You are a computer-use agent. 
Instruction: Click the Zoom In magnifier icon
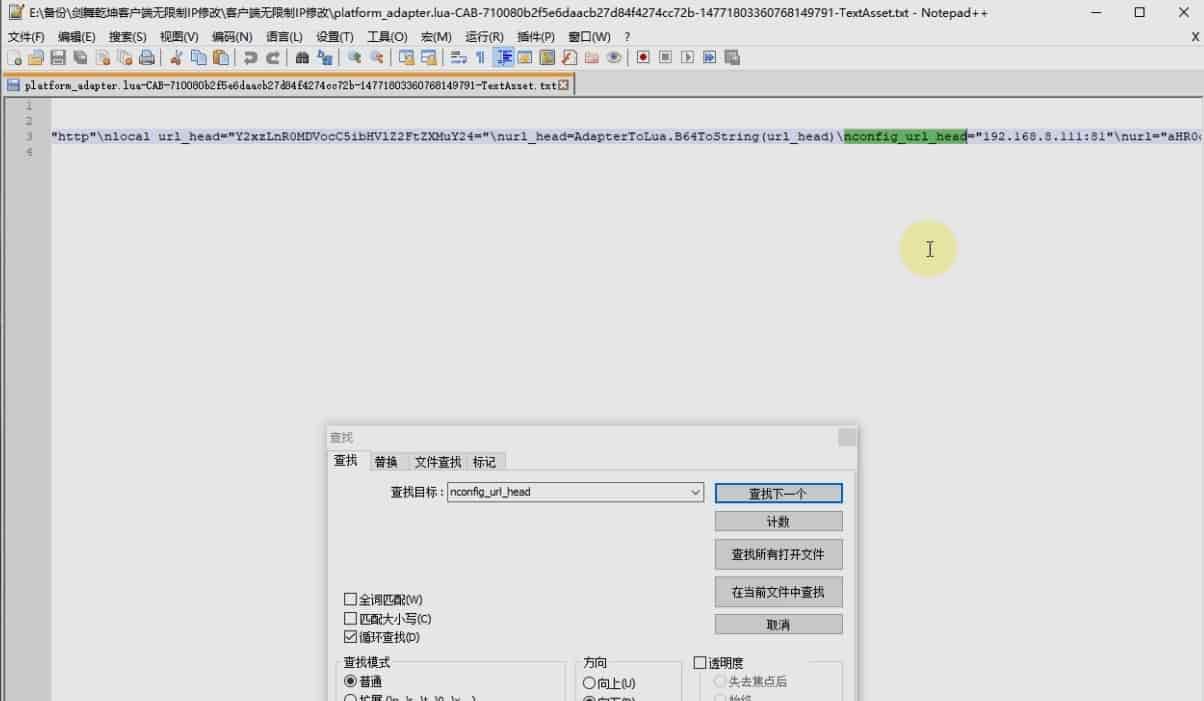pos(354,58)
